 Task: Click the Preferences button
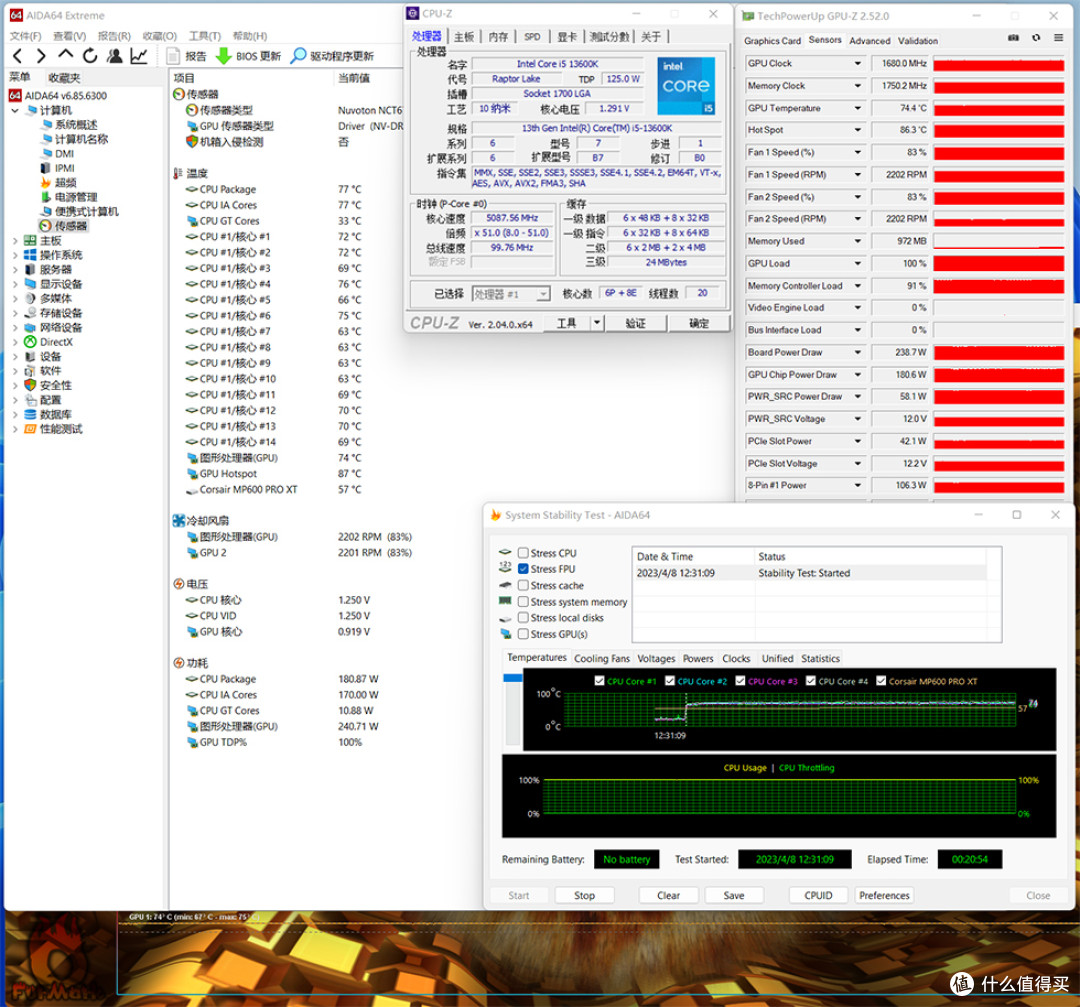click(x=884, y=895)
